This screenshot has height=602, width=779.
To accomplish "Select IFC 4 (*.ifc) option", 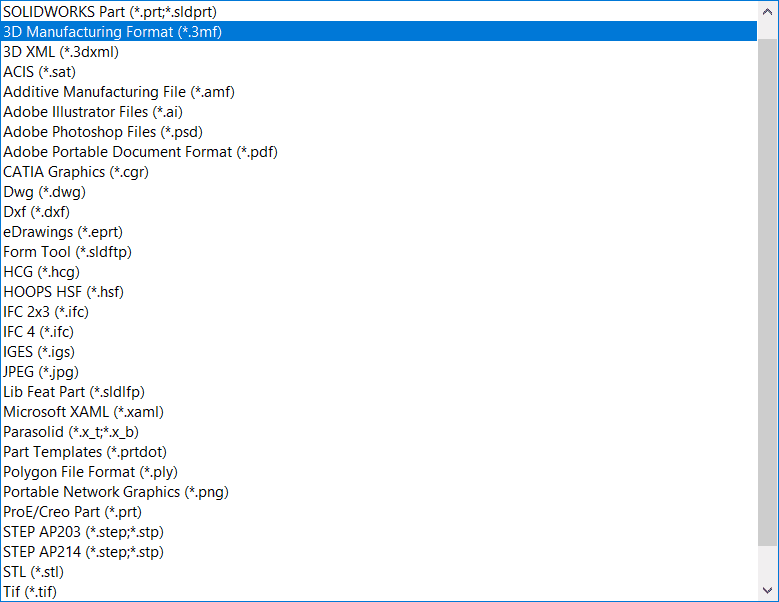I will tap(379, 331).
